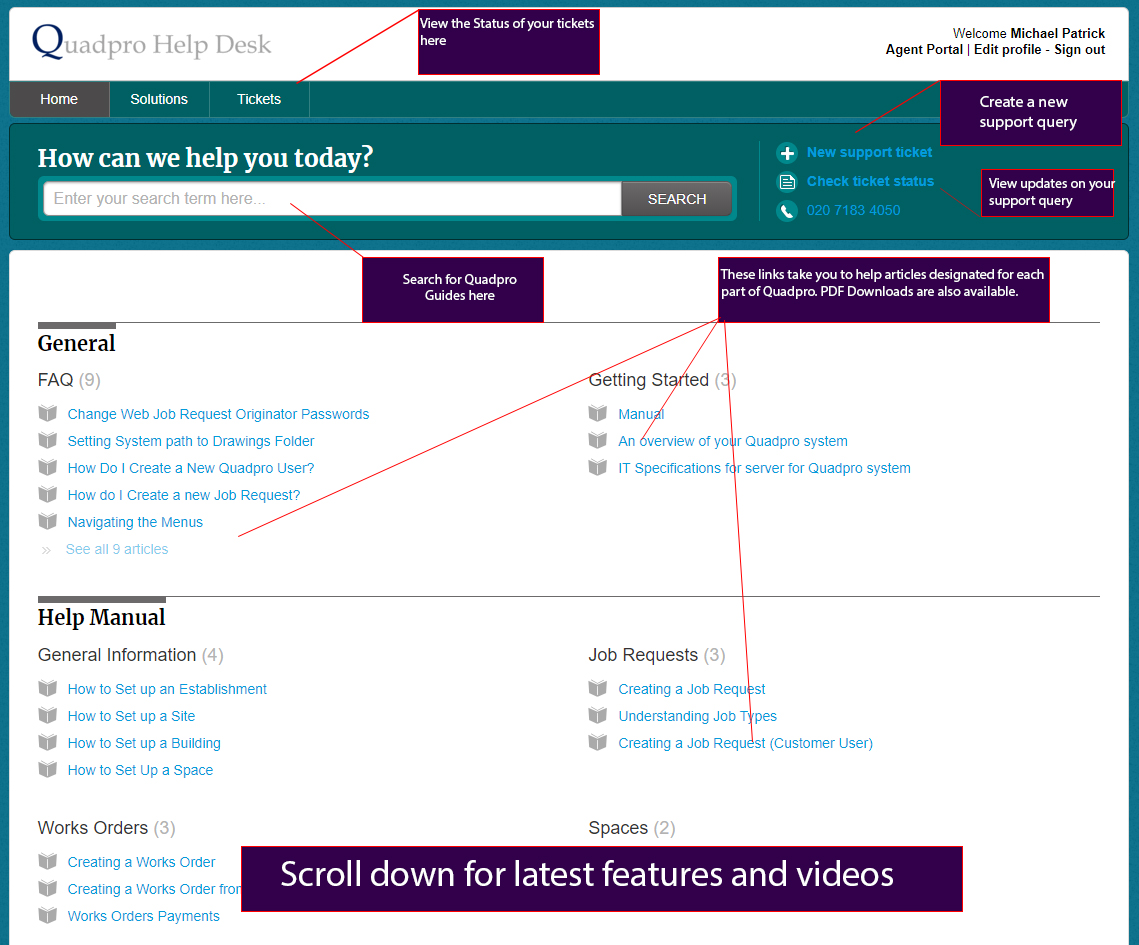Image resolution: width=1139 pixels, height=945 pixels.
Task: Click book icon beside An overview of your Quadpro system
Action: click(x=598, y=440)
